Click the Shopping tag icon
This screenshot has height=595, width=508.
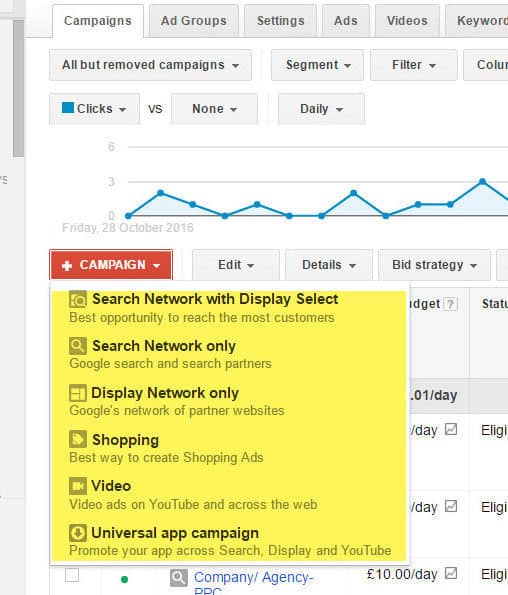click(78, 439)
